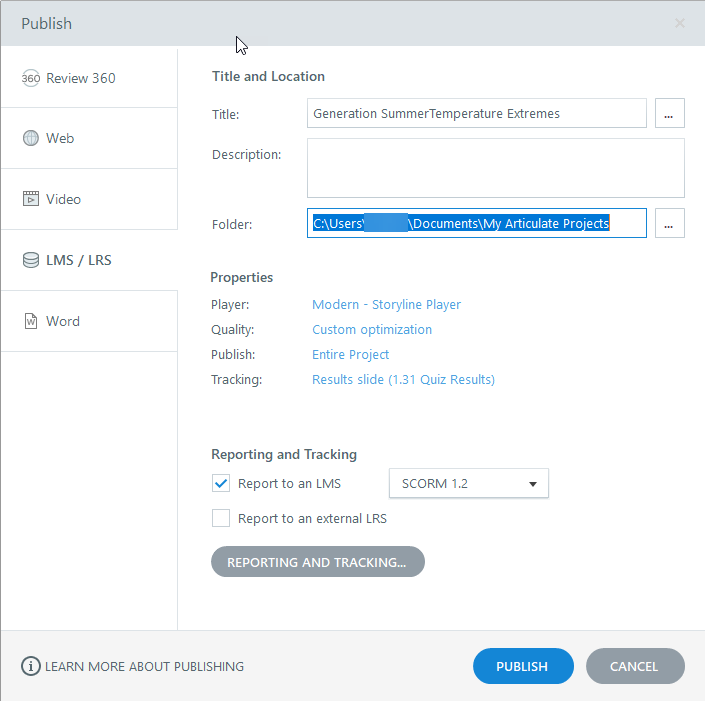Click the ellipsis button next to Title

coord(669,114)
